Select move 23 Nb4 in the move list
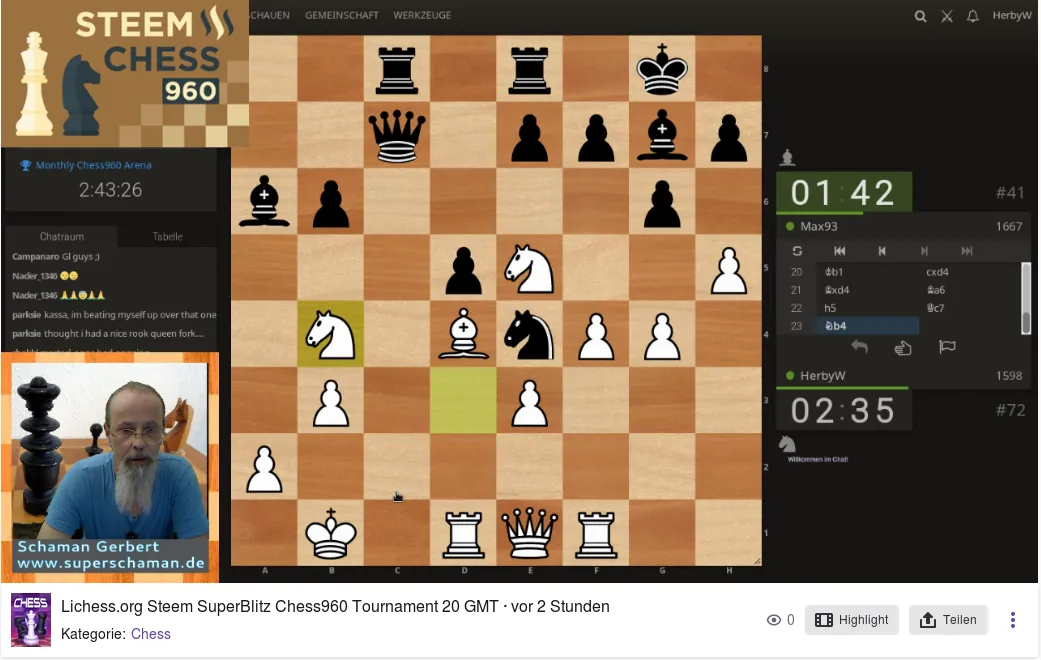This screenshot has height=660, width=1041. 867,326
